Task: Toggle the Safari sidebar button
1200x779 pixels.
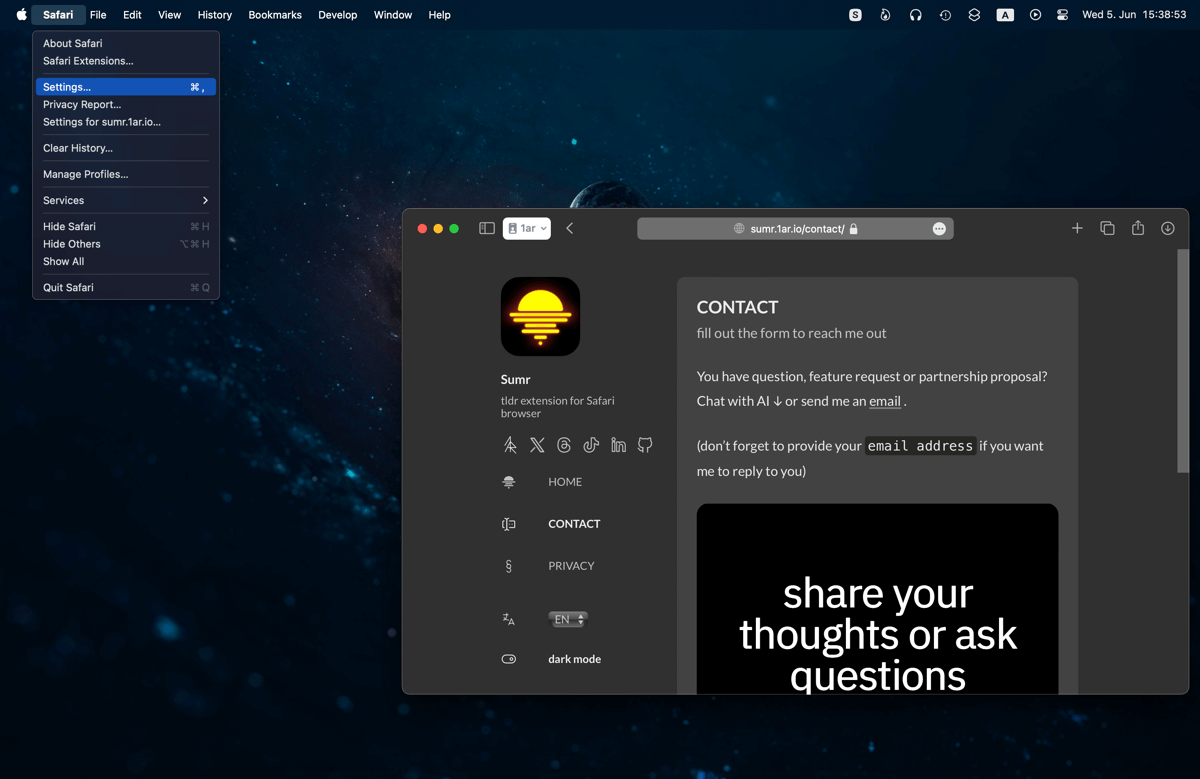Action: (487, 228)
